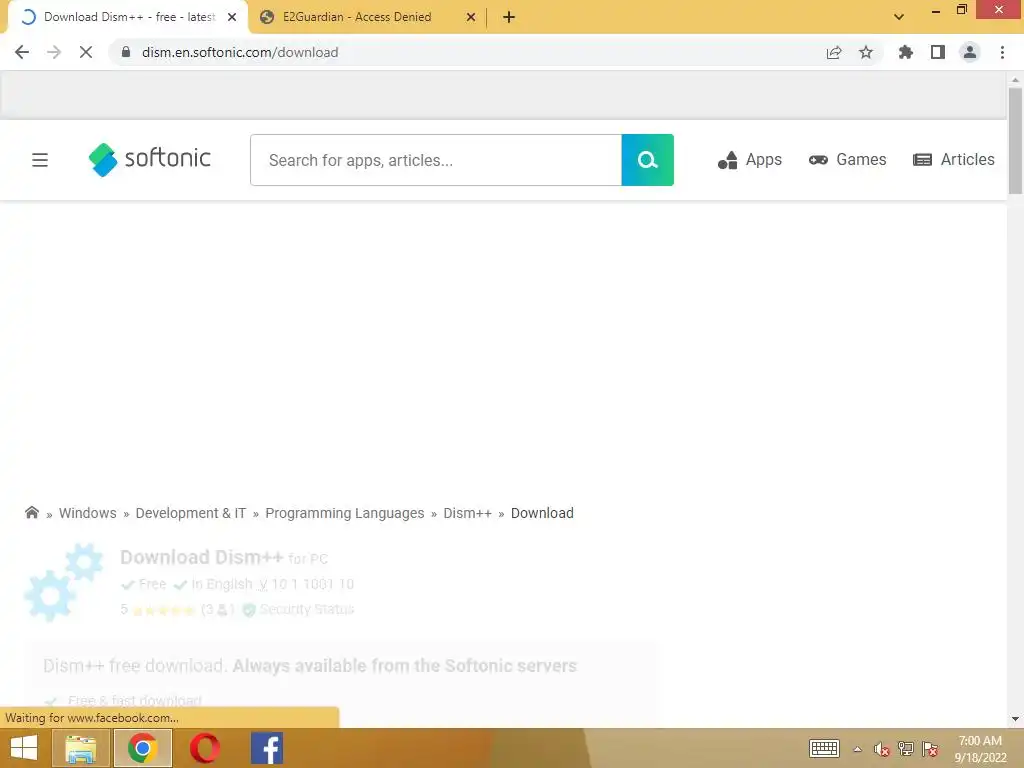
Task: Click the breadcrumb home icon
Action: [31, 513]
